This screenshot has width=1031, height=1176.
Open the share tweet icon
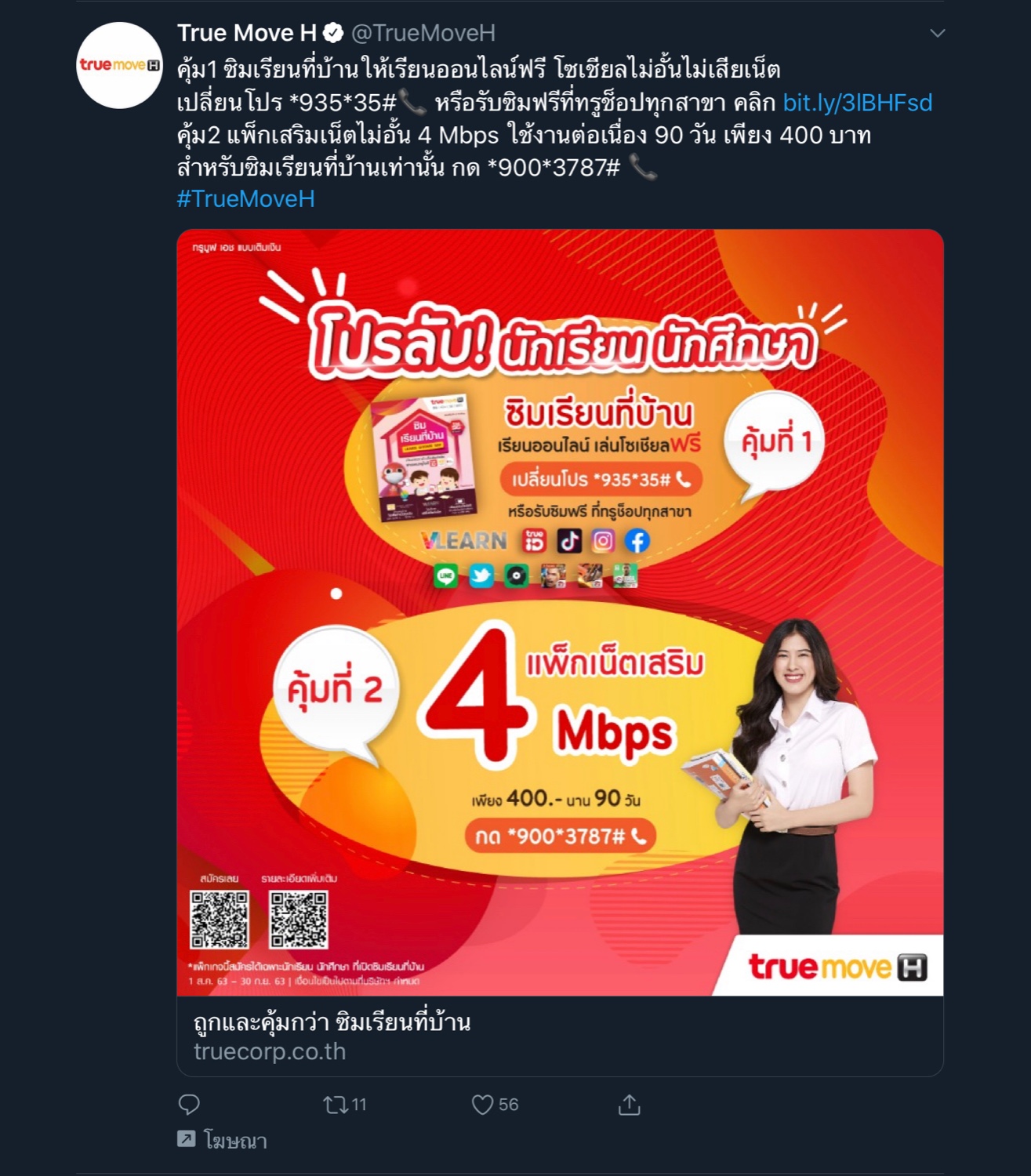click(x=630, y=1105)
